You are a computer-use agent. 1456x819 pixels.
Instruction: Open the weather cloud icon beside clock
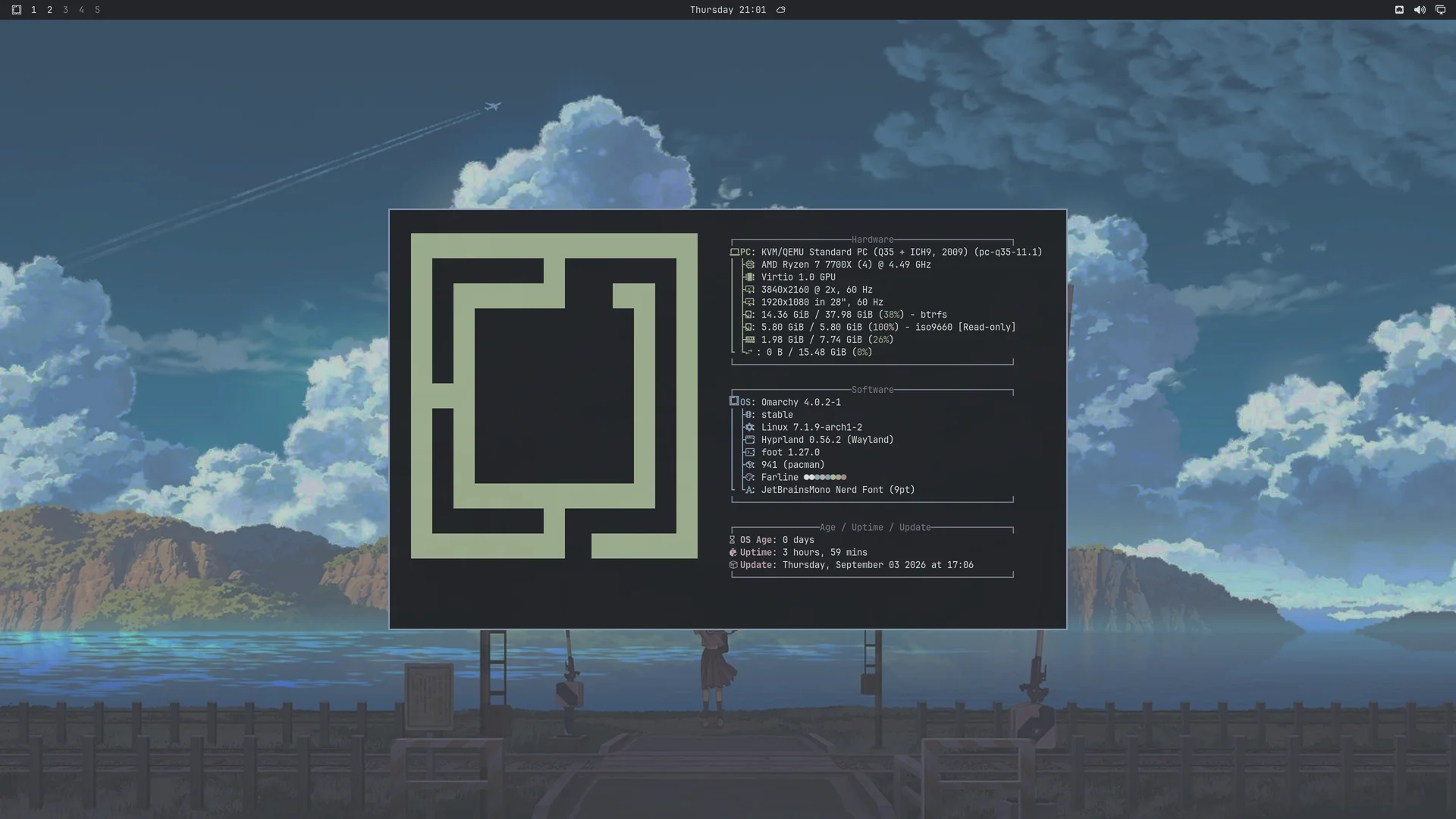click(x=781, y=10)
